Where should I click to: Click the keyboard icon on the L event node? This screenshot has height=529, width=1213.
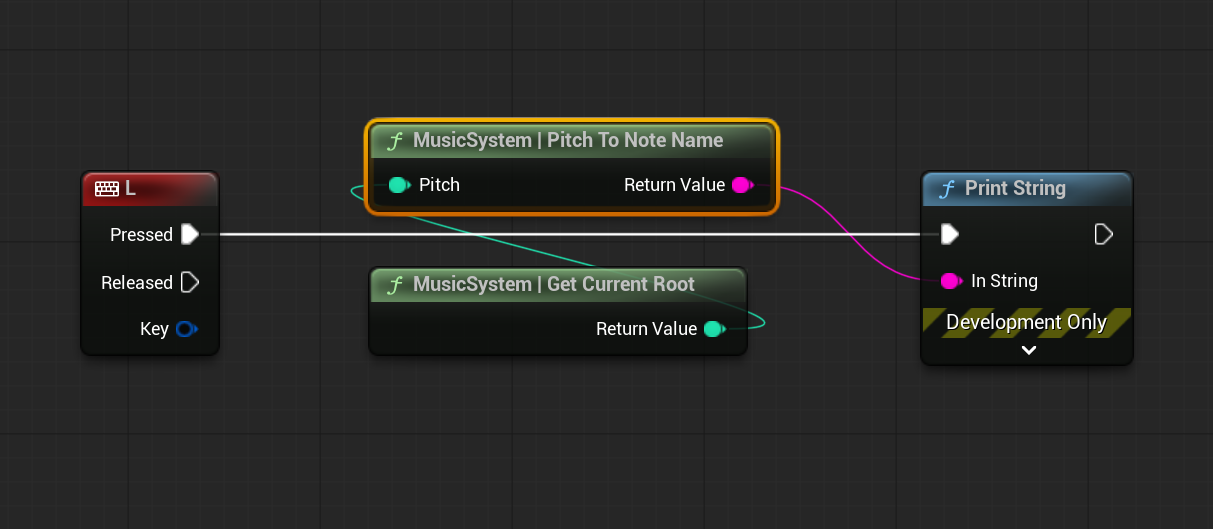tap(106, 188)
